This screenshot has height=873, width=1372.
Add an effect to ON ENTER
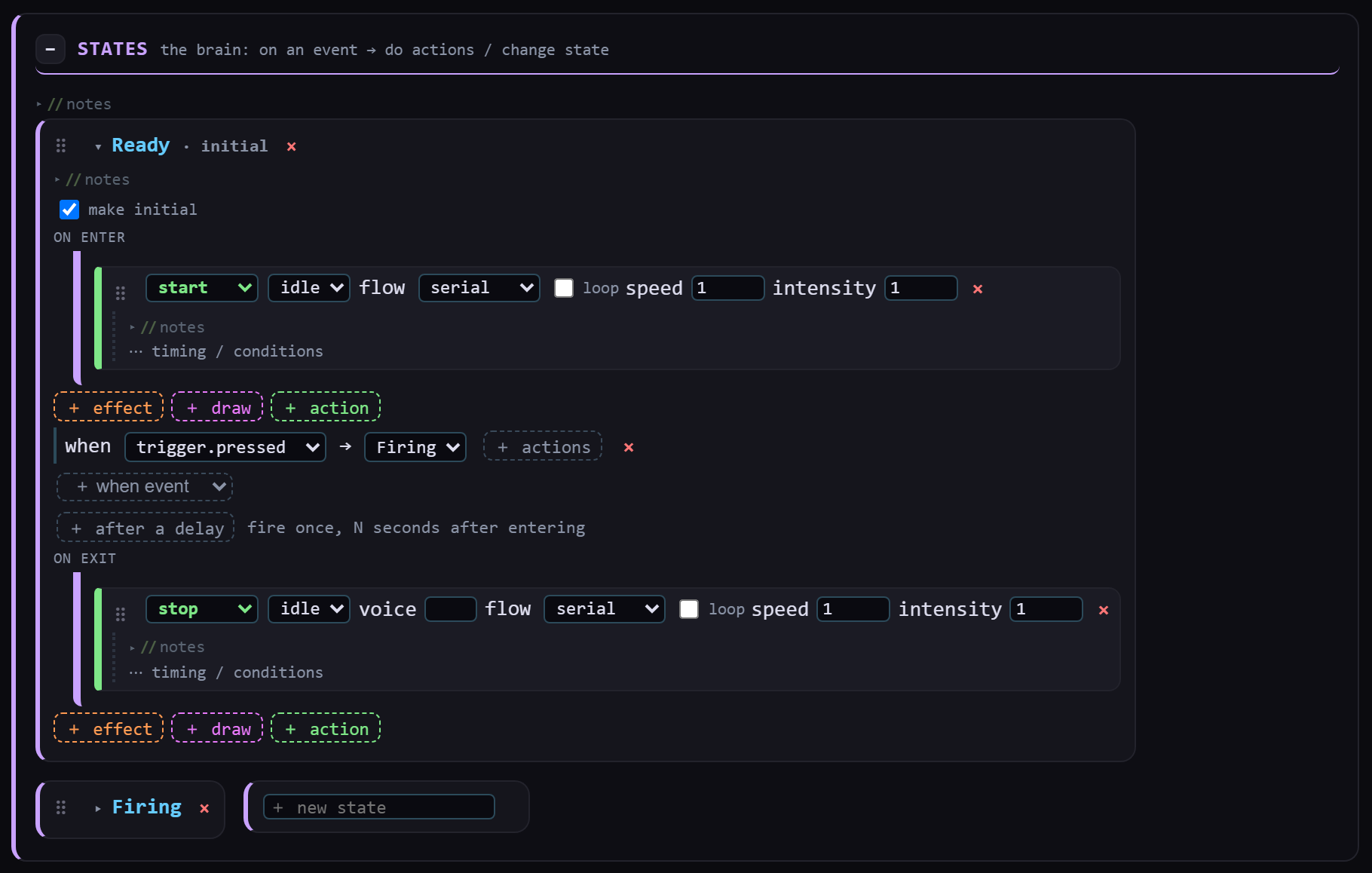pyautogui.click(x=109, y=408)
